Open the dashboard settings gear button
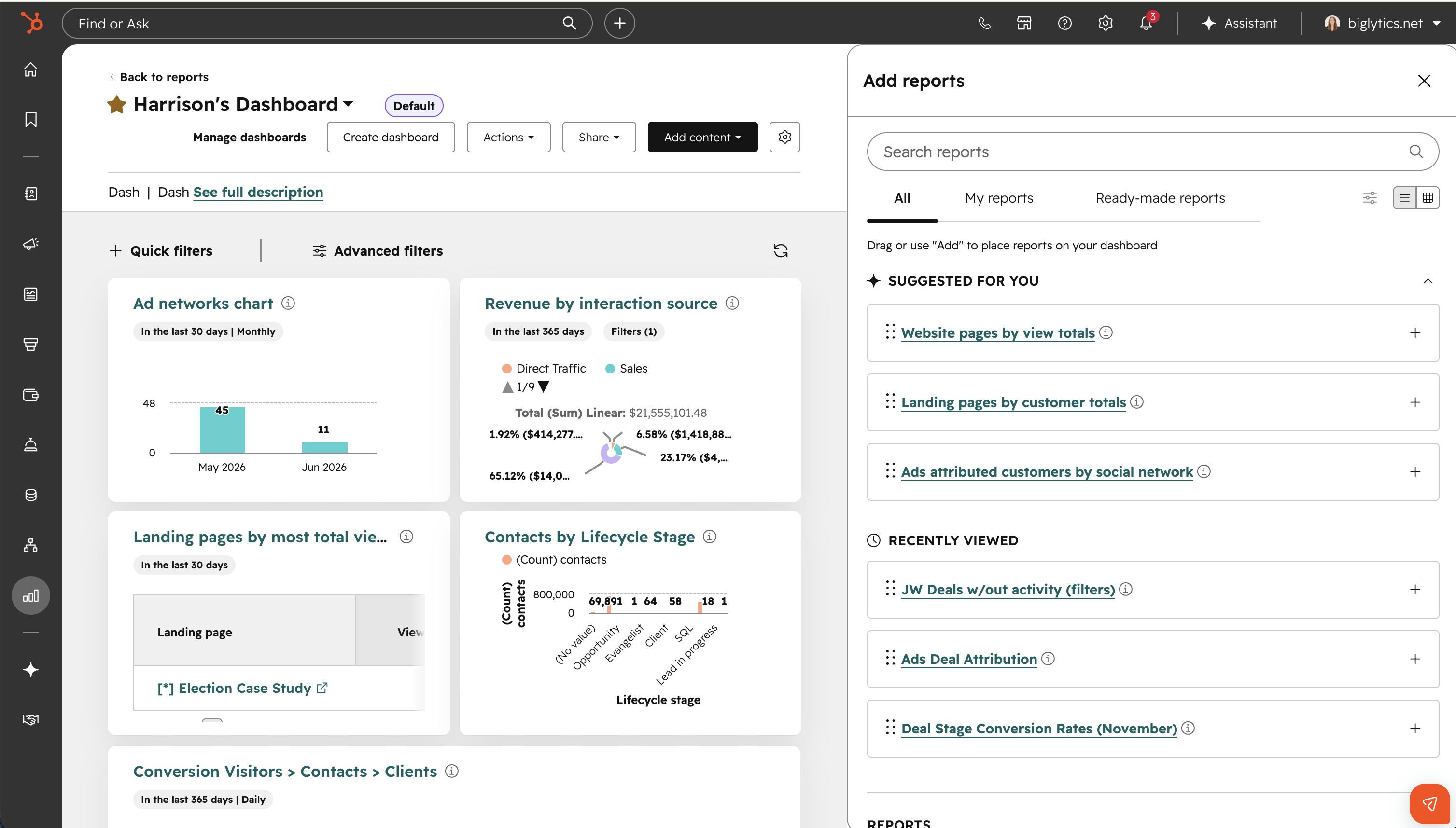This screenshot has height=828, width=1456. point(784,137)
